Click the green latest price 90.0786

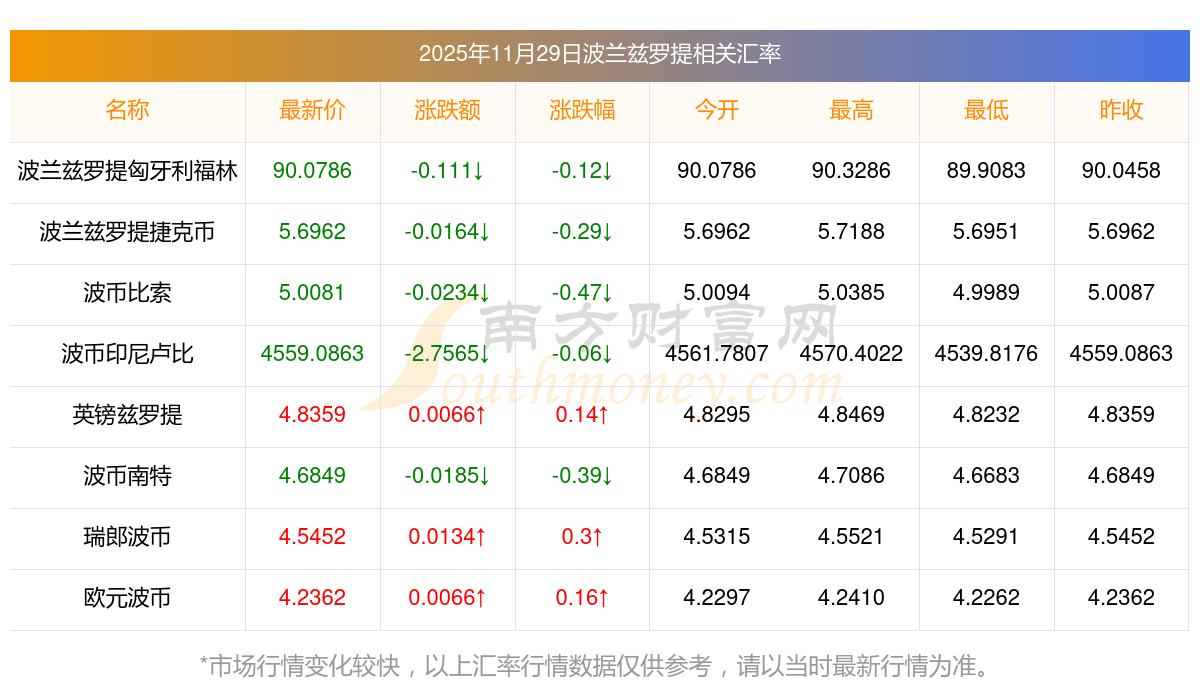(x=312, y=171)
